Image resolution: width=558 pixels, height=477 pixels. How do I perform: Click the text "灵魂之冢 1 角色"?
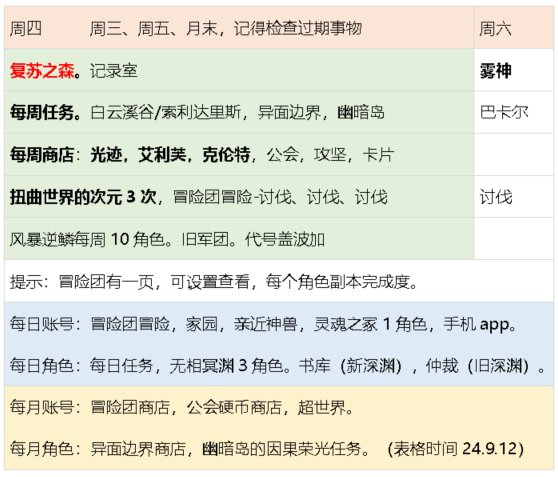pyautogui.click(x=370, y=324)
